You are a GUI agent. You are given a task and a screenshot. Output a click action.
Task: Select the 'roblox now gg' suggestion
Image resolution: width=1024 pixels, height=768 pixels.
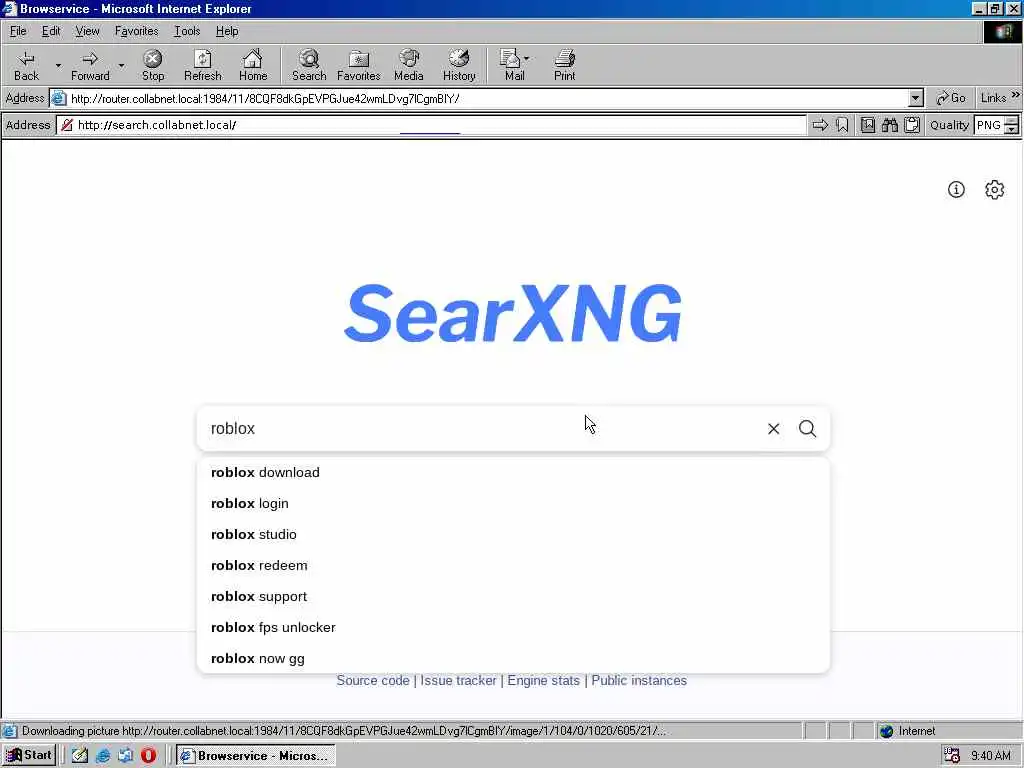pos(513,658)
